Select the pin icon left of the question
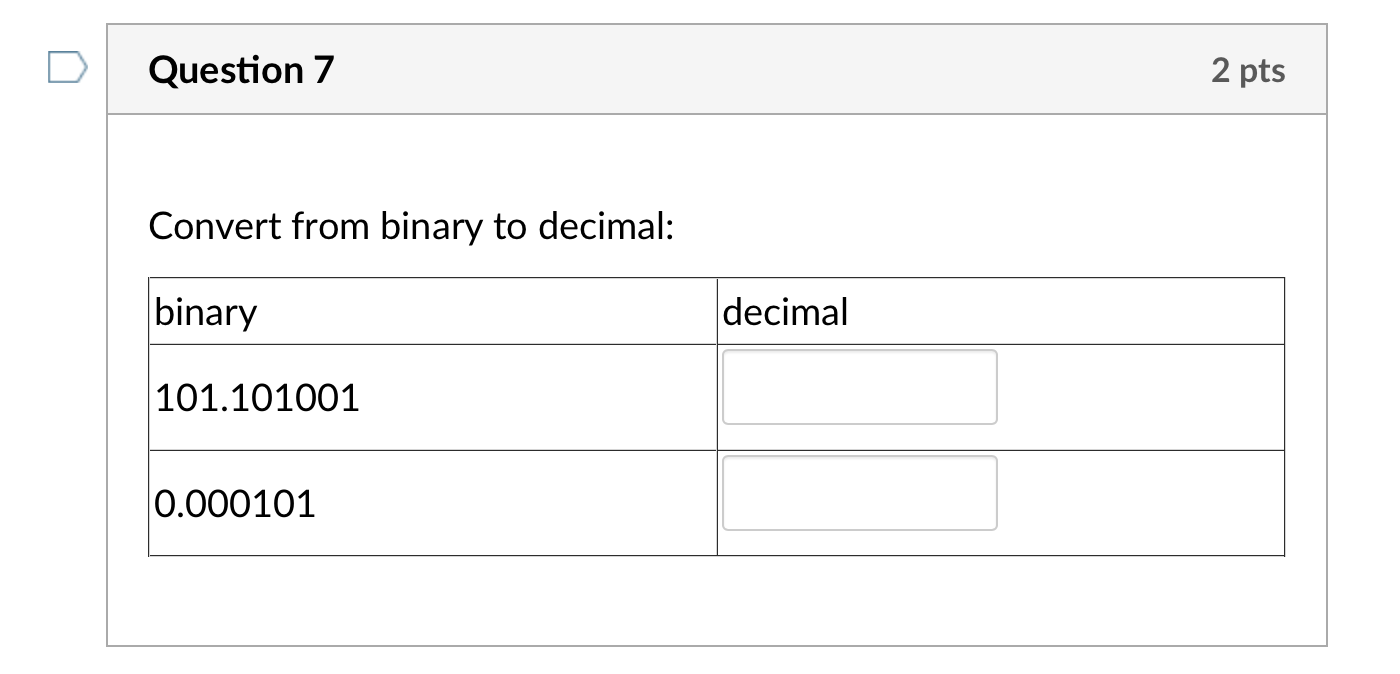The height and width of the screenshot is (674, 1400). 64,68
